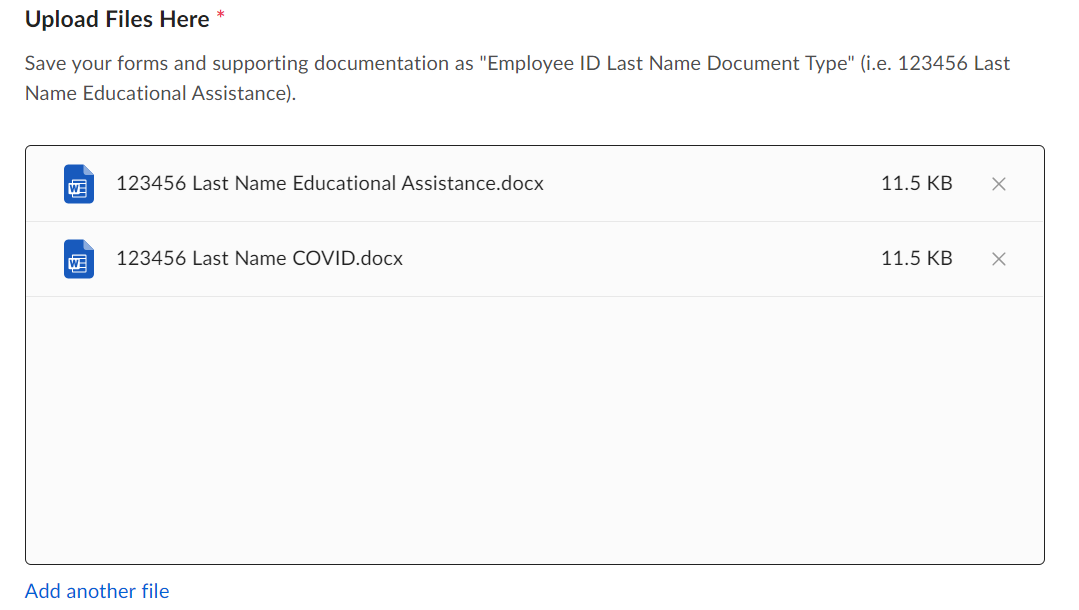Remove the Educational Assistance.docx file
The image size is (1079, 610).
point(998,184)
